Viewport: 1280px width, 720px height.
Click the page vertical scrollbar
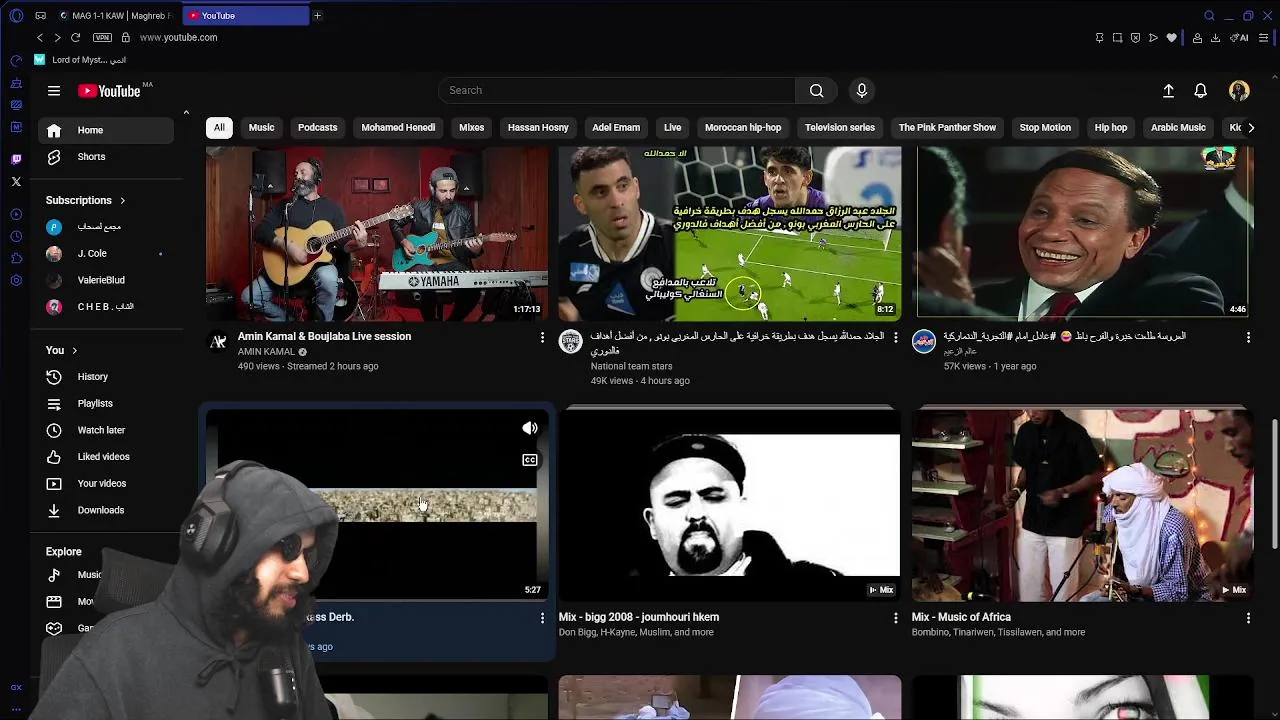[1274, 484]
